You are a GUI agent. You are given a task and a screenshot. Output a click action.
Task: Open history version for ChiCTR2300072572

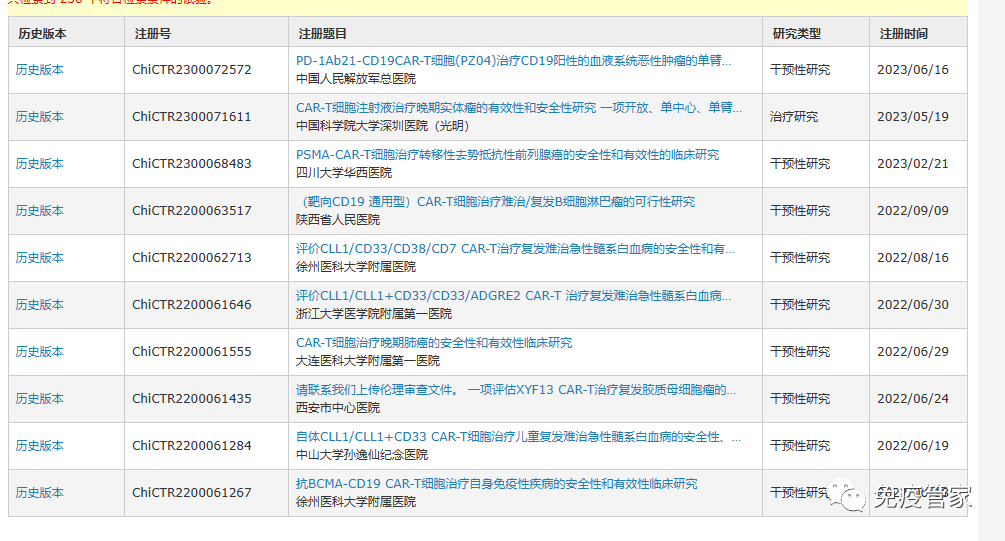pos(40,70)
